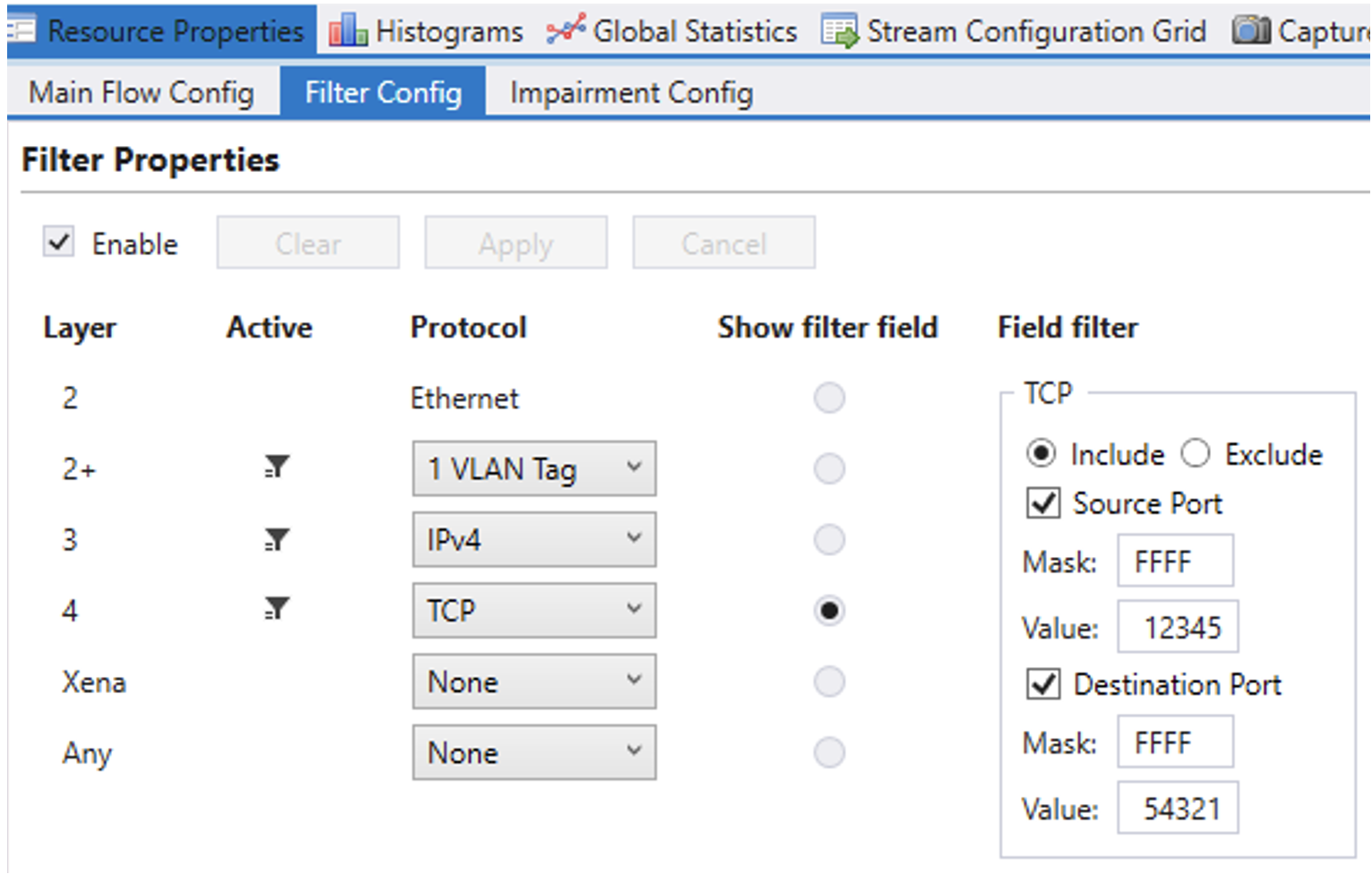1372x874 pixels.
Task: Choose the Include radio option
Action: 1041,453
